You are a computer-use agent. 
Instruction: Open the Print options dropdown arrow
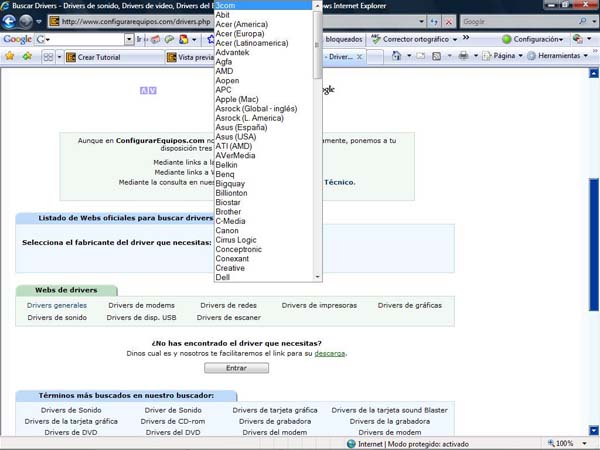476,56
